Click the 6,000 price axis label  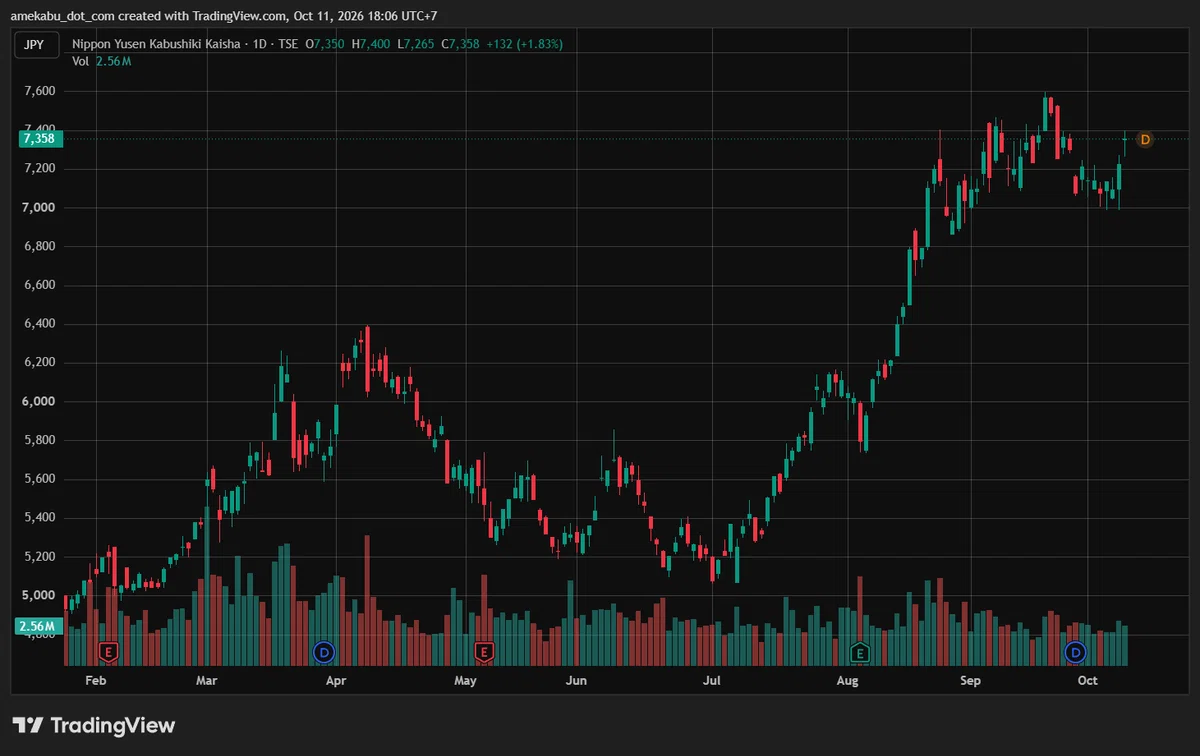[x=39, y=402]
